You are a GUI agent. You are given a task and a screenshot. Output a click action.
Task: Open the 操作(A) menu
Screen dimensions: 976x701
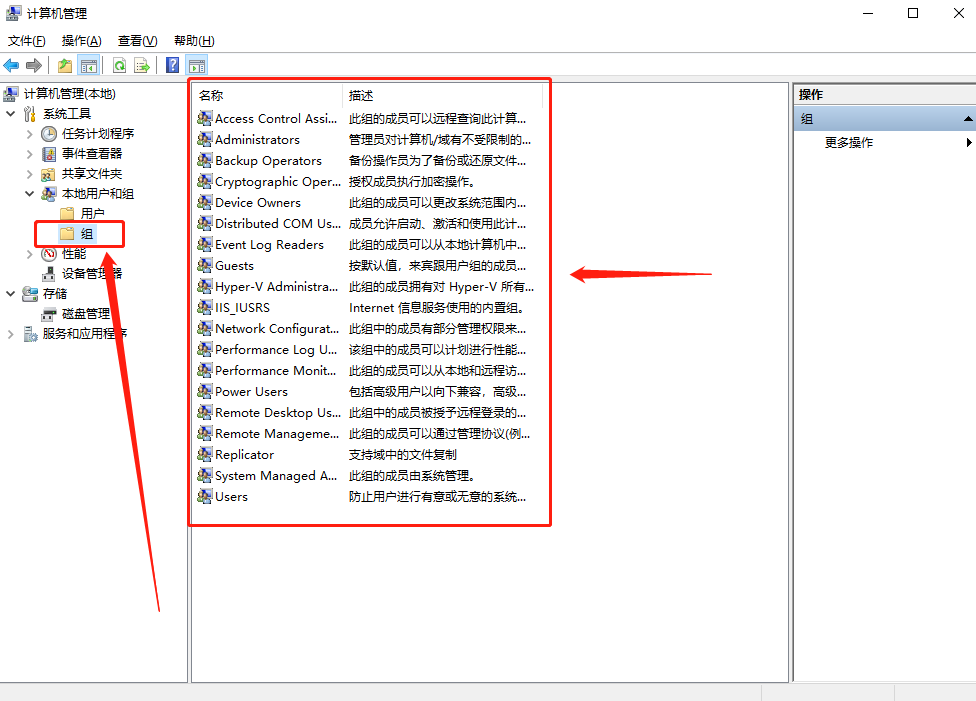(81, 41)
